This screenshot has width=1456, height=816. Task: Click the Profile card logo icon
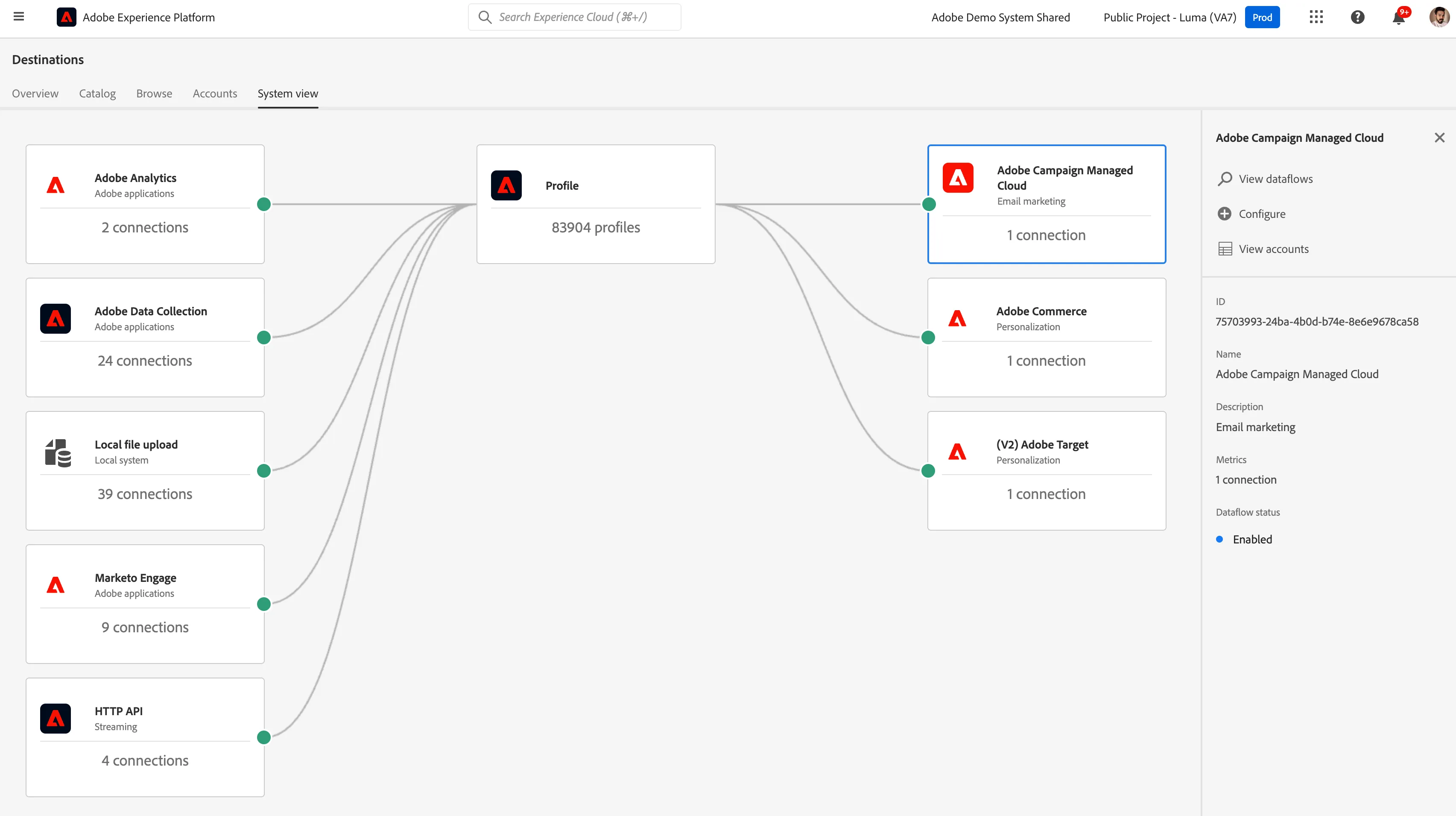coord(506,185)
